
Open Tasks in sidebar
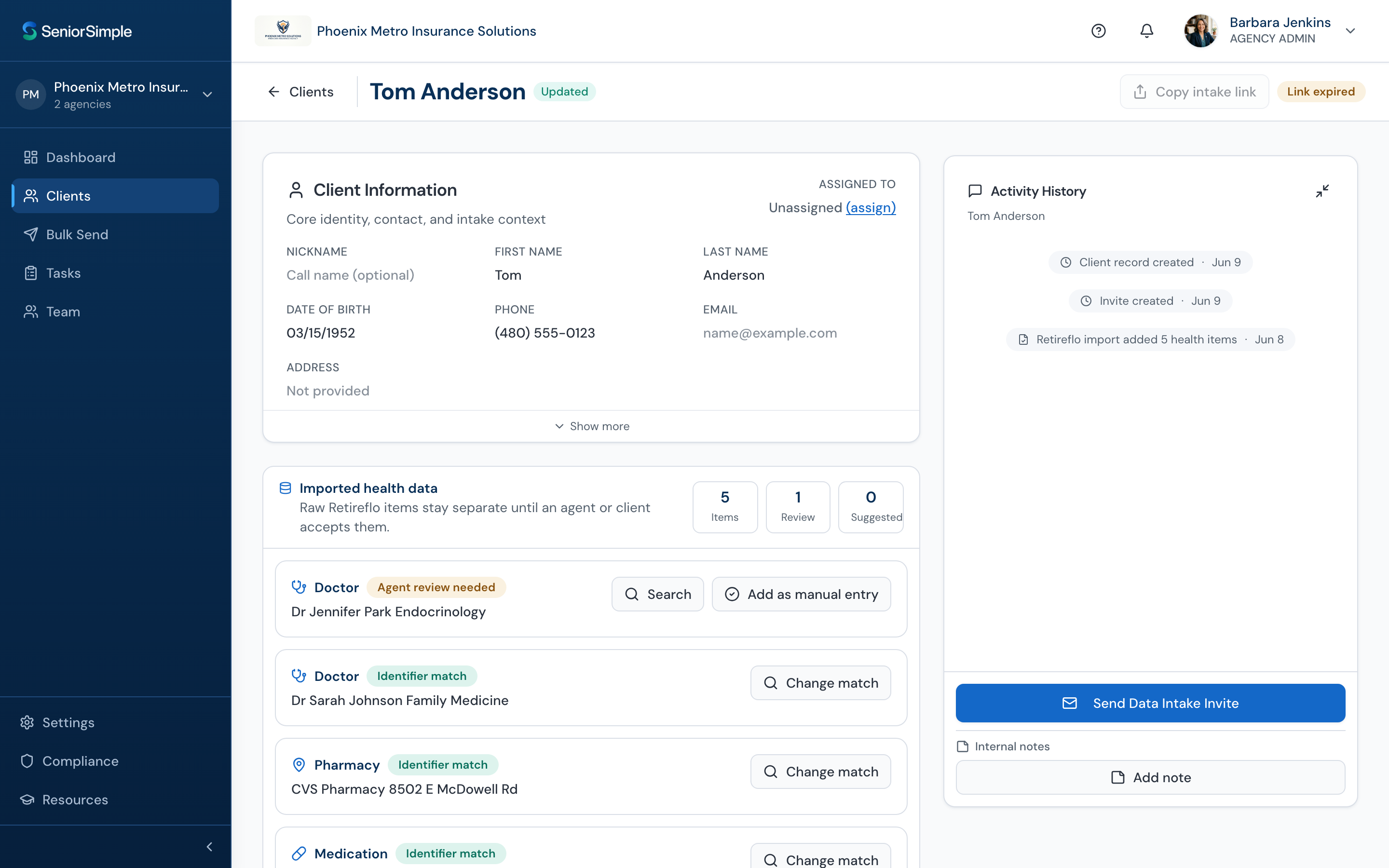click(x=115, y=272)
